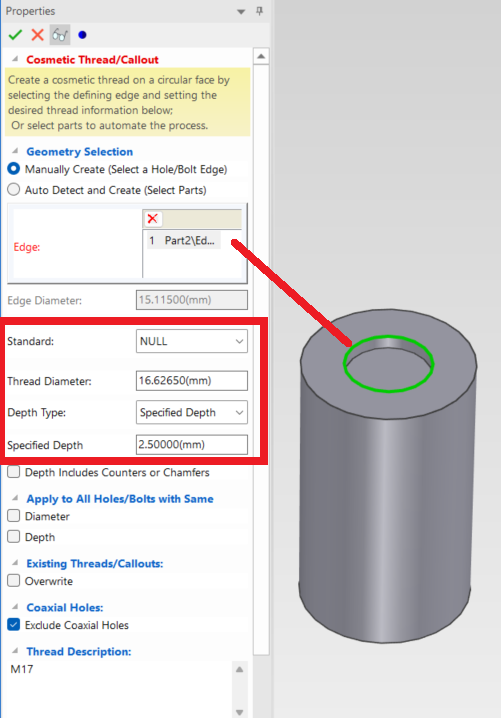
Task: Open the Standard NULL dropdown
Action: [x=192, y=341]
